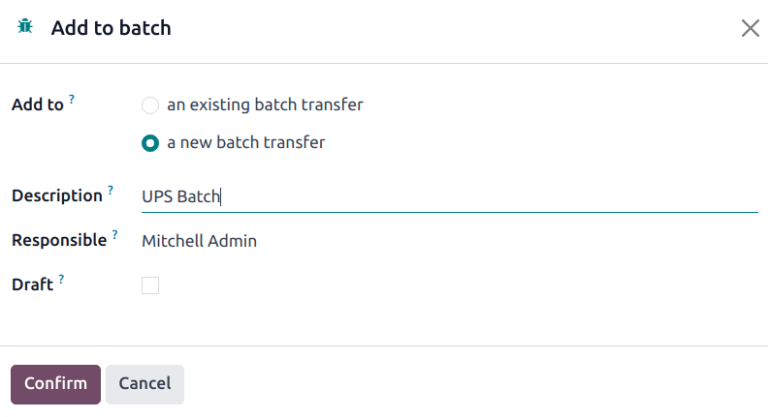
Task: Close the Add to batch dialog
Action: click(x=750, y=28)
